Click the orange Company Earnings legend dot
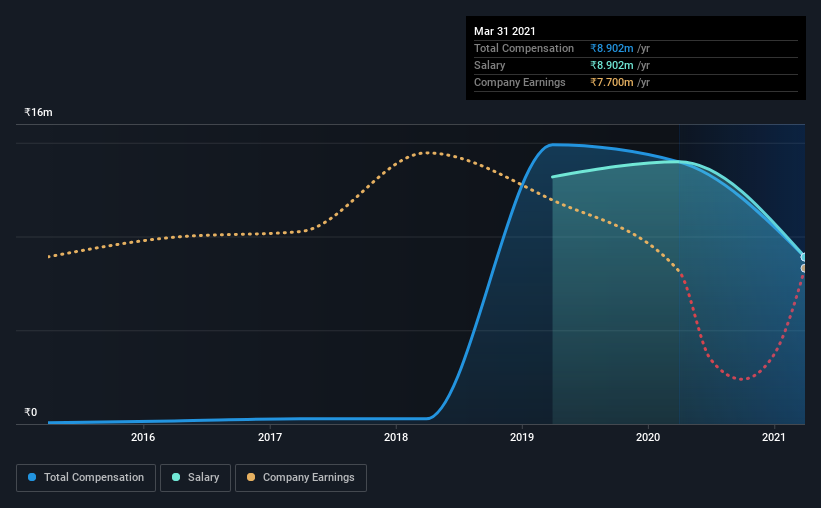 (251, 477)
